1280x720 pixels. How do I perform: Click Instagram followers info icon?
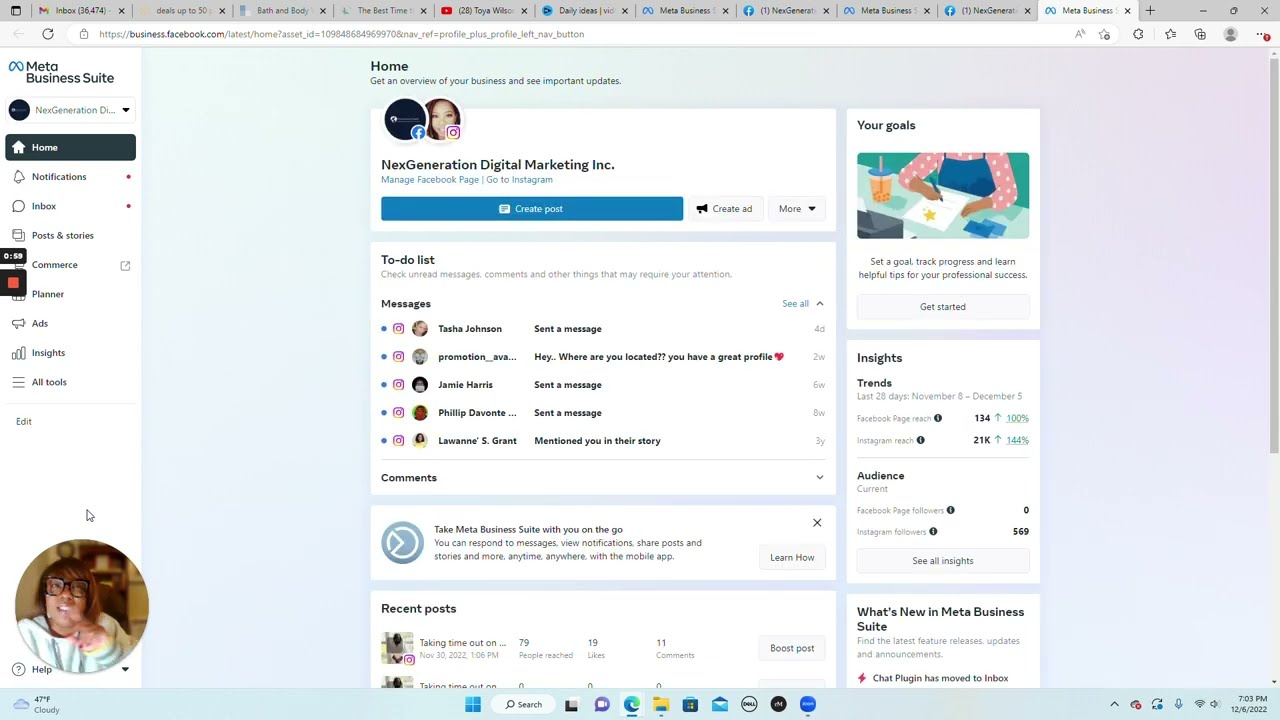coord(934,532)
